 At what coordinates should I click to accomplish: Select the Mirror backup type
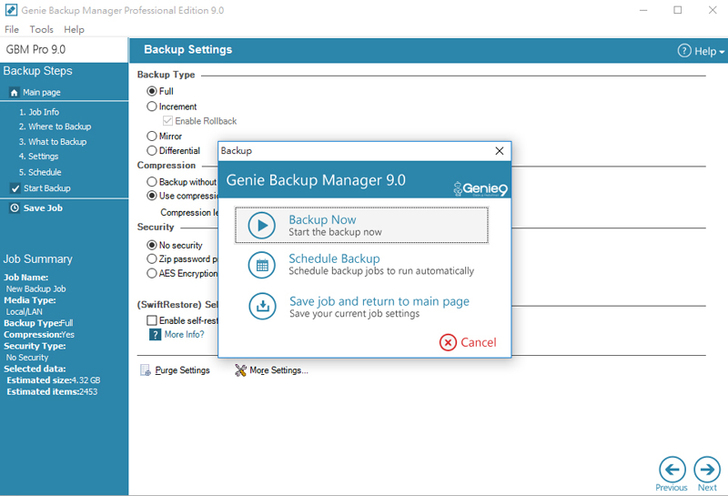[x=152, y=136]
